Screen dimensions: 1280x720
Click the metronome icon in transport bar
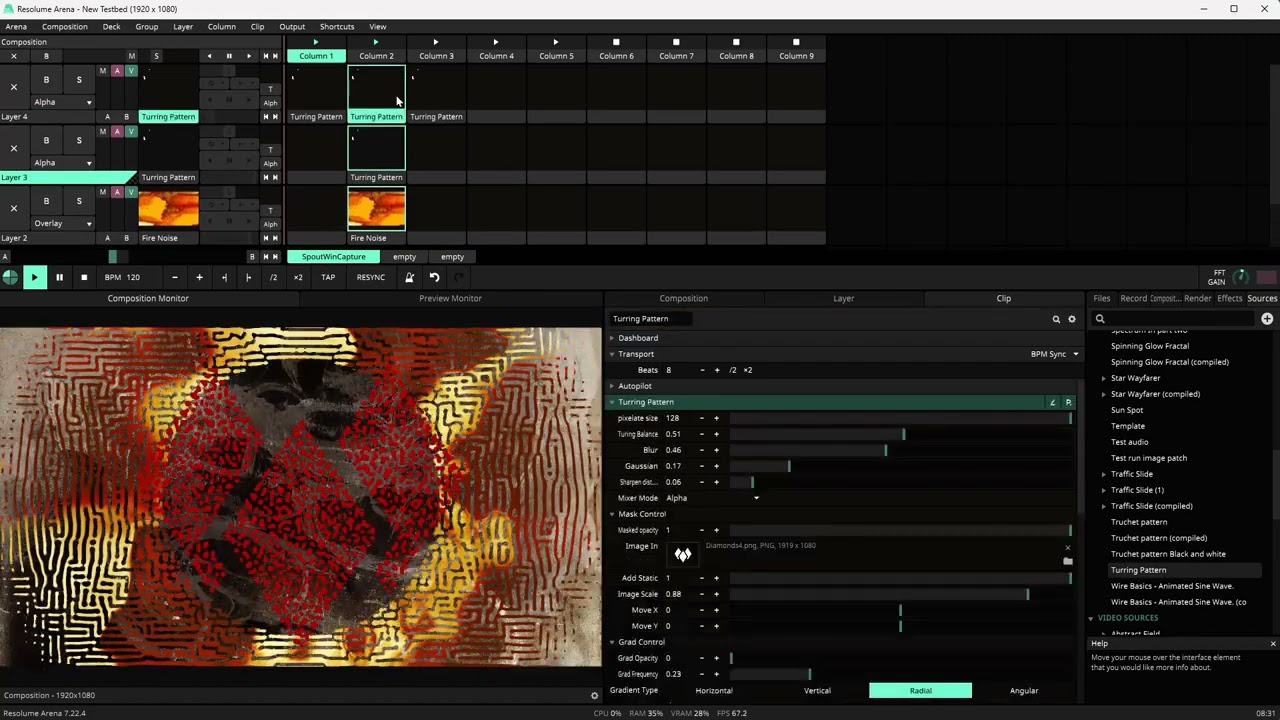point(409,277)
